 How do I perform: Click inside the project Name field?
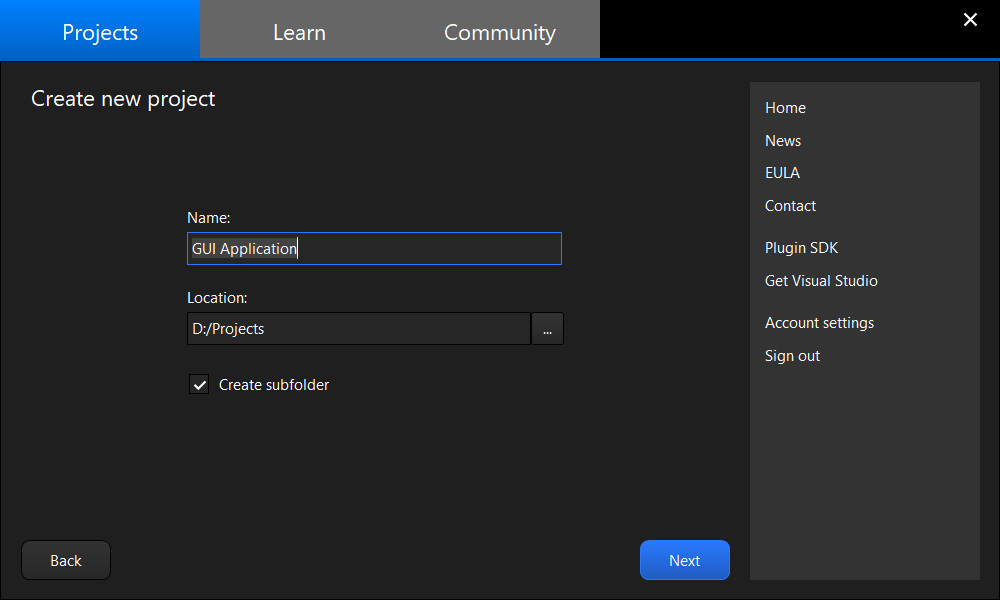click(x=374, y=248)
